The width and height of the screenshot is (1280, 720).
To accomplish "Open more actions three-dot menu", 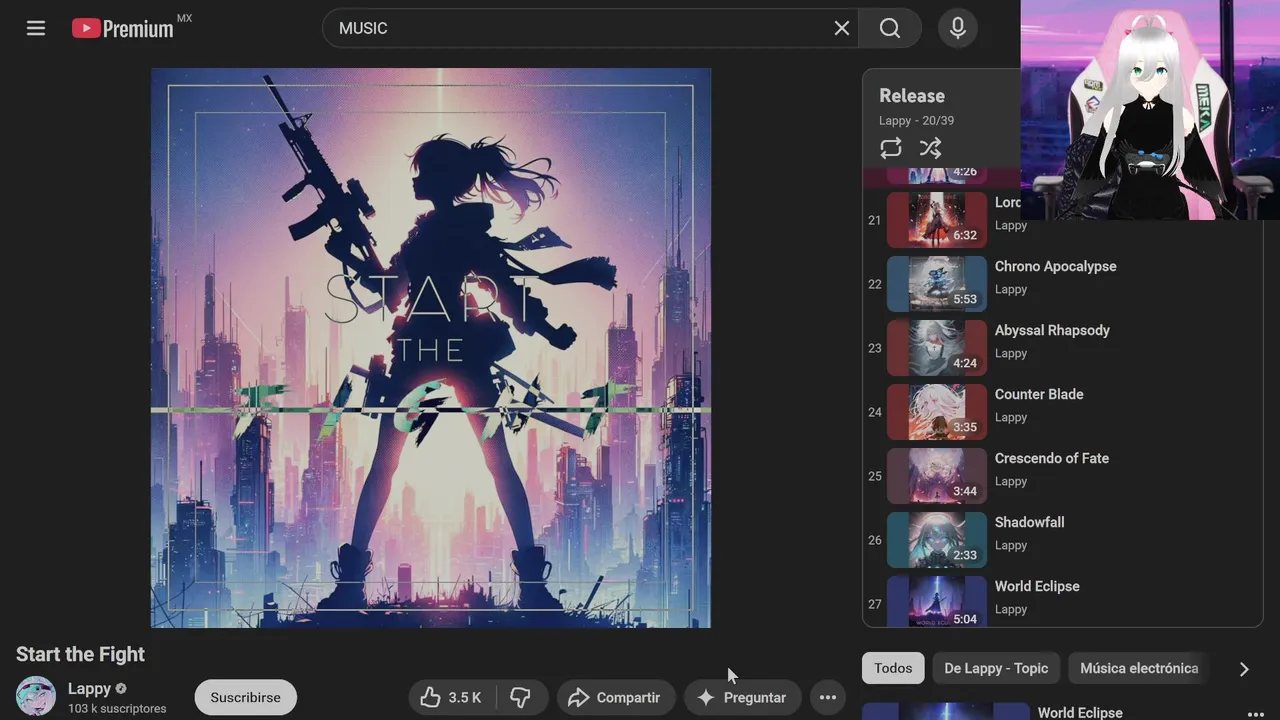I will (828, 697).
